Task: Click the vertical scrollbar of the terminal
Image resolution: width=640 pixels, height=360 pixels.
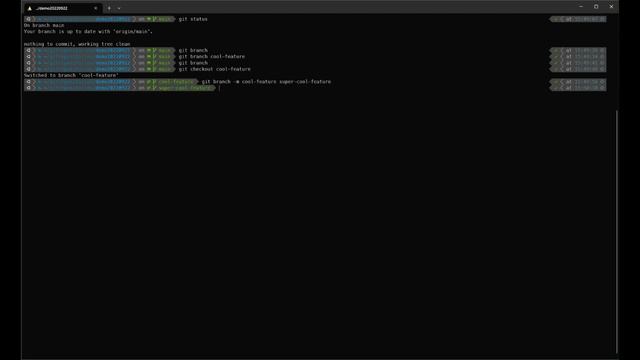Action: 617,231
